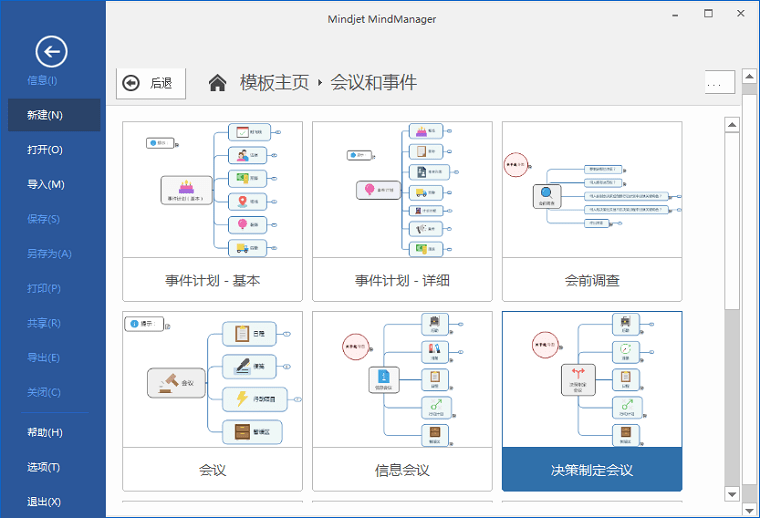760x518 pixels.
Task: Click the 决策制定会议 template
Action: click(x=592, y=400)
